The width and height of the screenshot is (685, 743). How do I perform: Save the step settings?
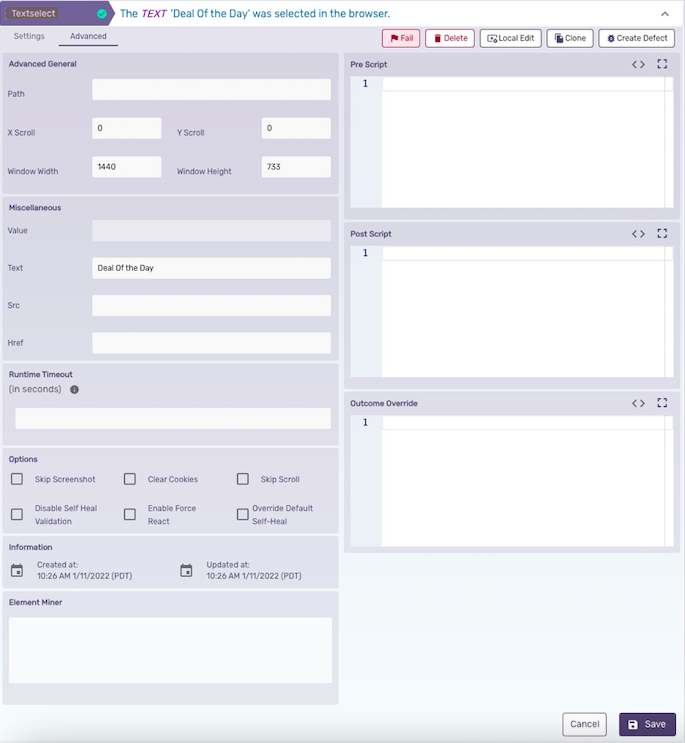(647, 724)
